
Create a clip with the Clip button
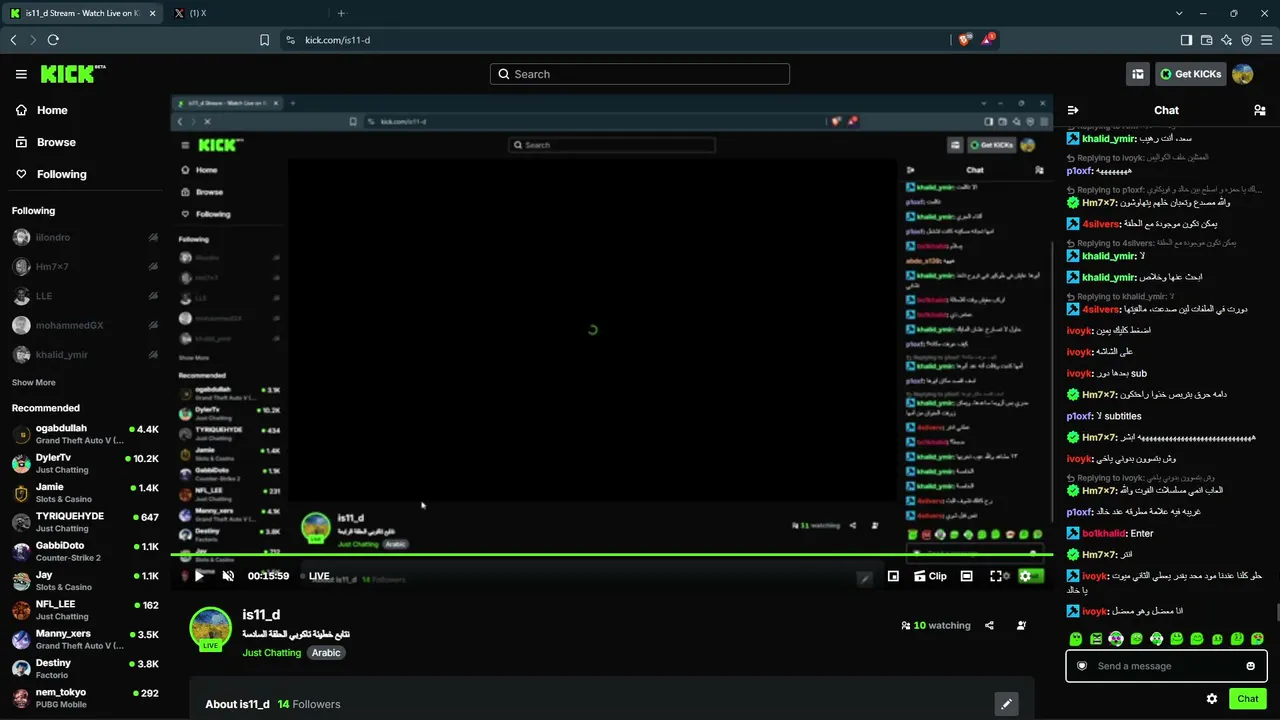pos(930,576)
